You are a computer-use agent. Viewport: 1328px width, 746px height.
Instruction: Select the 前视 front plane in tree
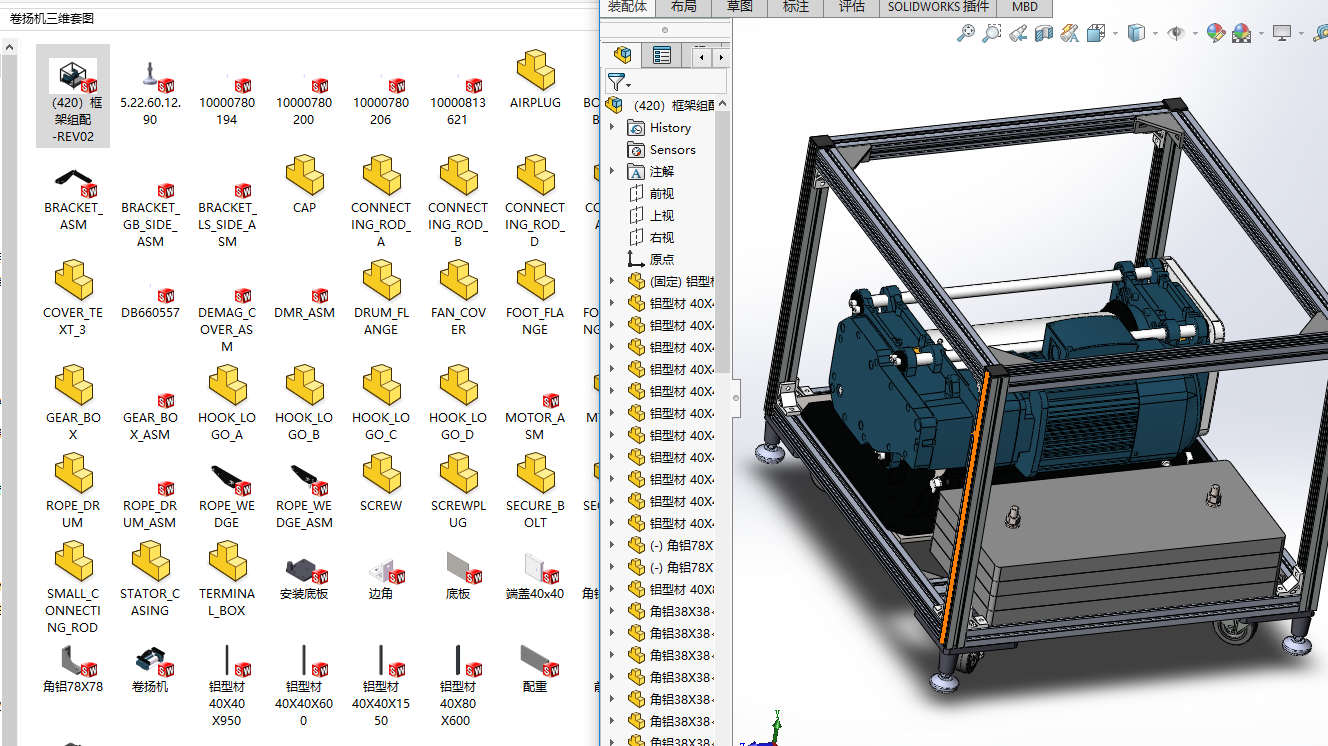click(661, 194)
